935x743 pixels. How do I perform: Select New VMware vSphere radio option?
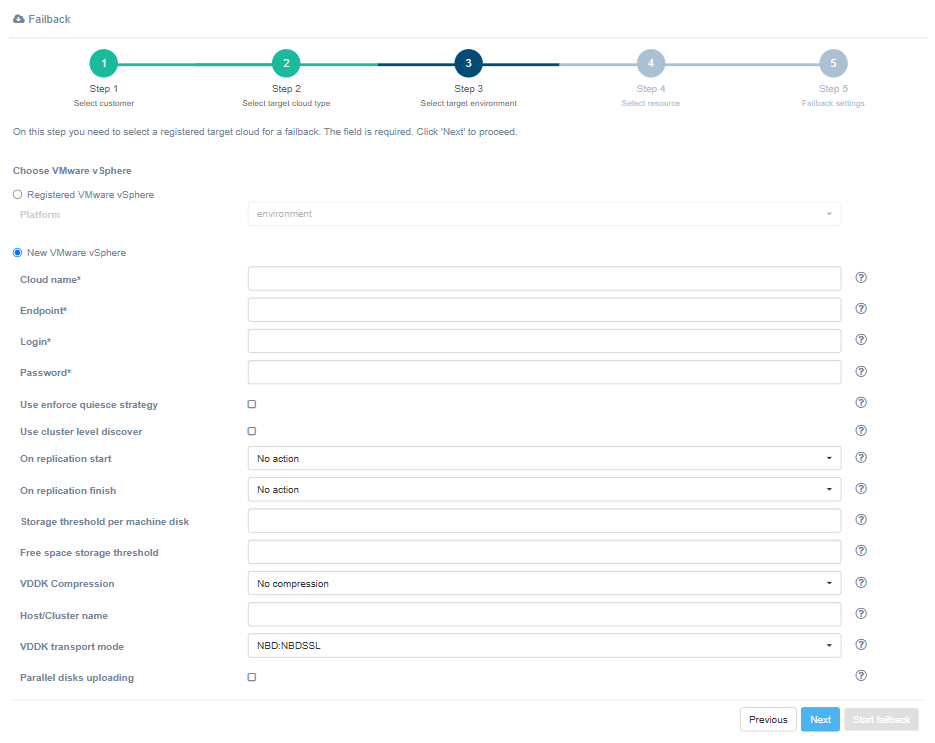tap(17, 253)
